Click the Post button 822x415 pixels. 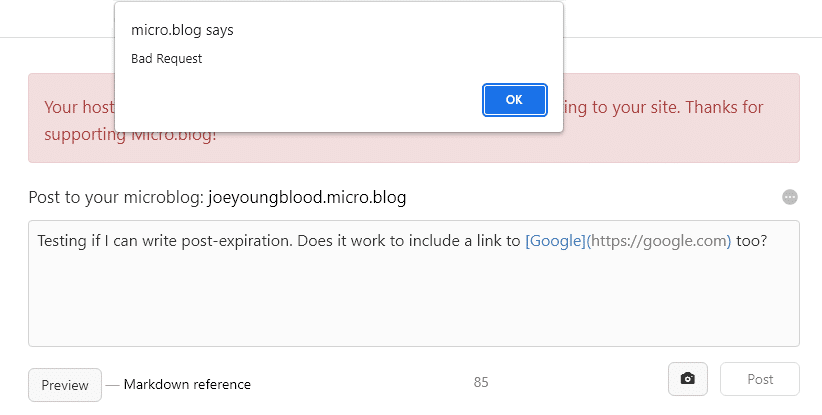(x=760, y=379)
